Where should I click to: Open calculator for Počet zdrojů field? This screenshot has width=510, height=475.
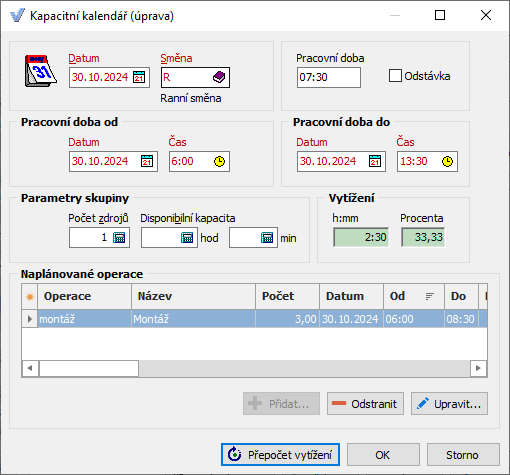[119, 238]
